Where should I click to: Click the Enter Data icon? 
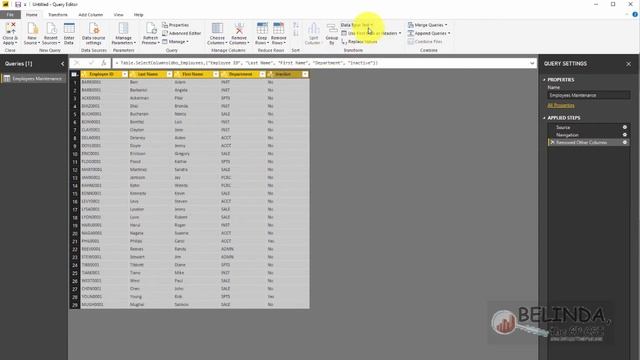[x=69, y=33]
